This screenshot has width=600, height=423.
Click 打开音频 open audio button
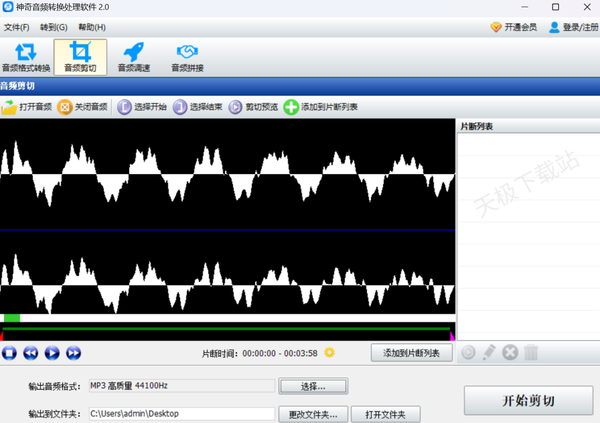(27, 107)
